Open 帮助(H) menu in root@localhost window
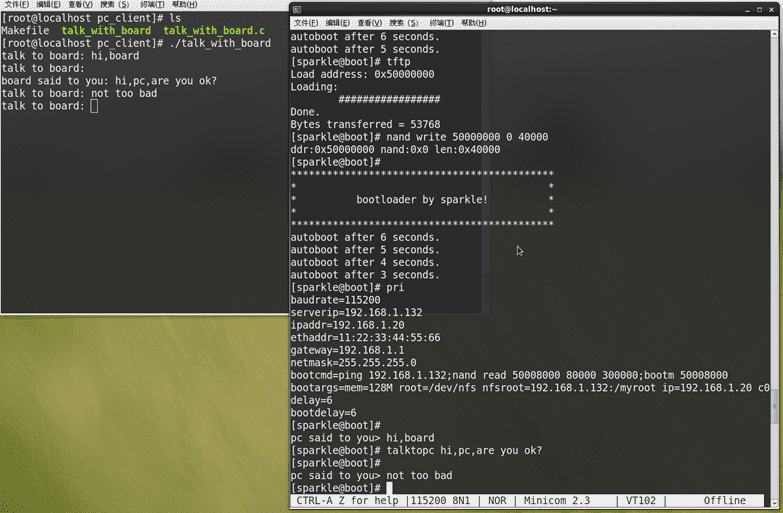The width and height of the screenshot is (783, 513). coord(476,23)
